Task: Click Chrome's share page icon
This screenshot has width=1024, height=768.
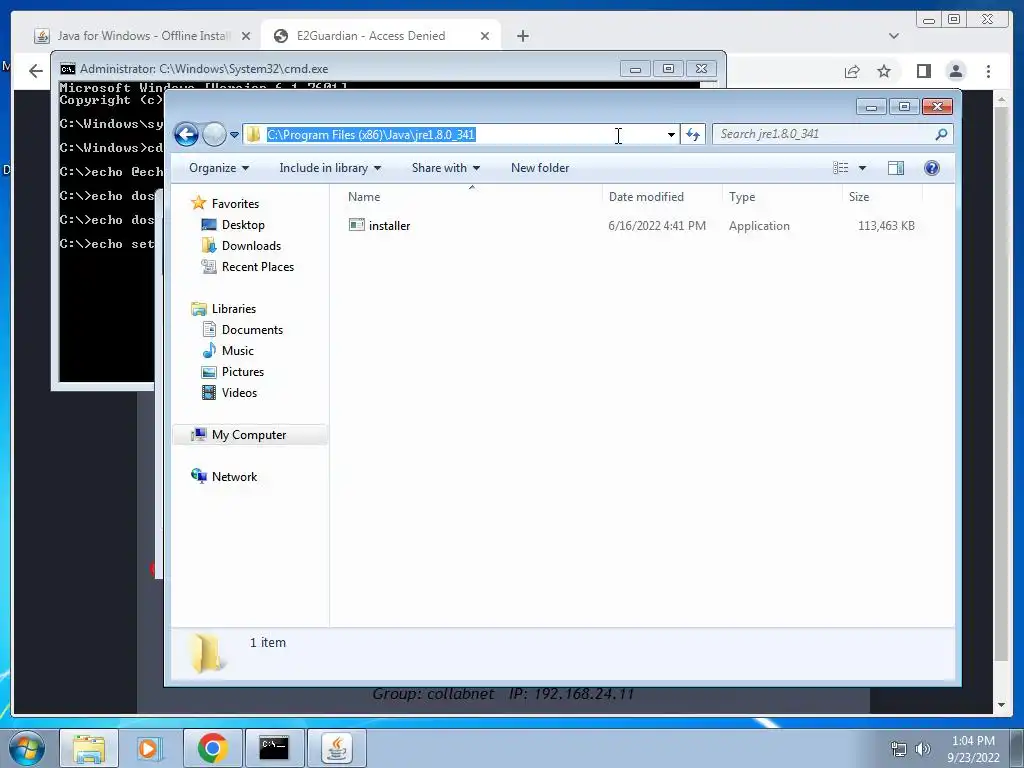Action: 852,71
